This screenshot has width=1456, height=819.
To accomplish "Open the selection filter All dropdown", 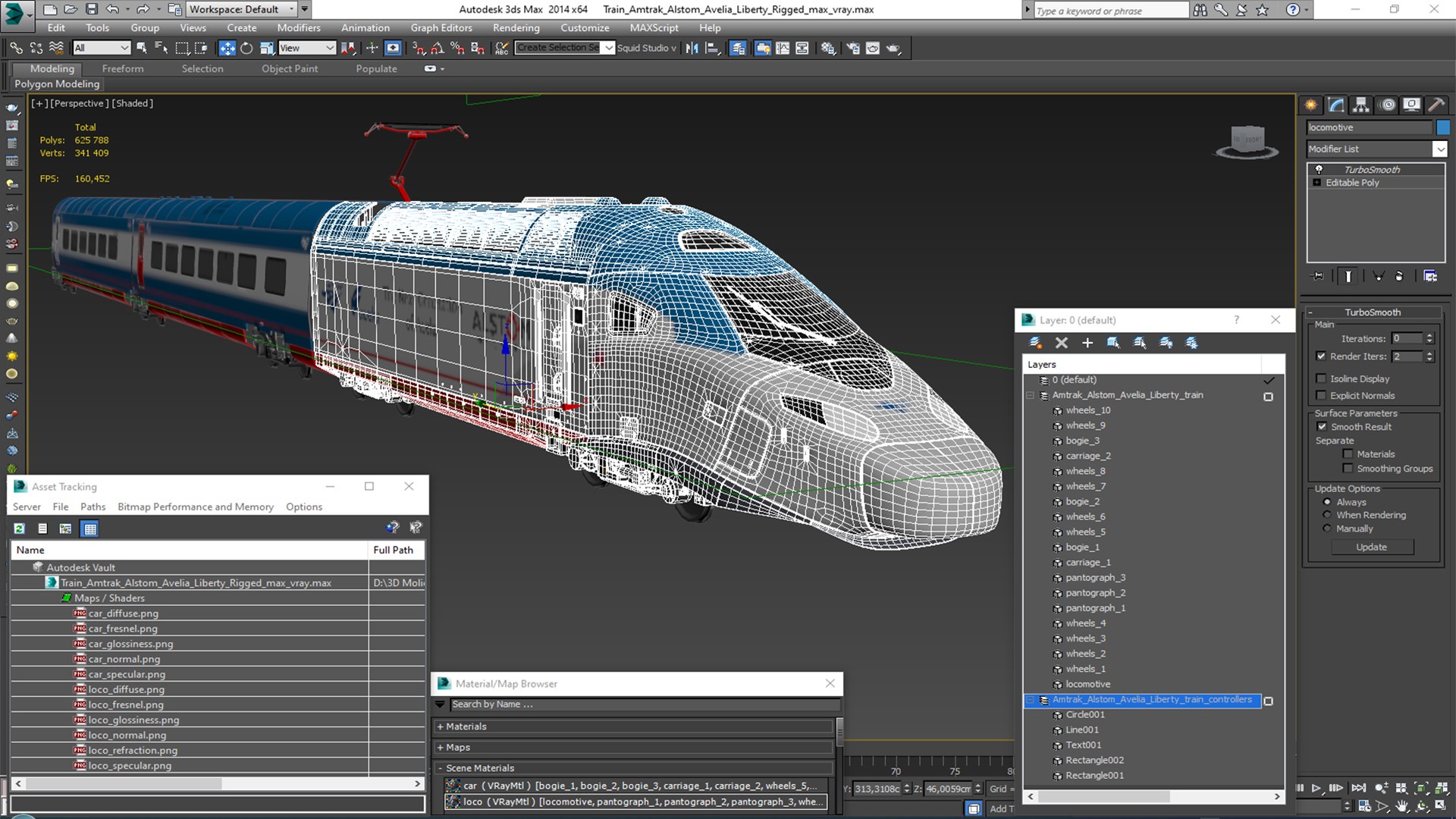I will (102, 48).
